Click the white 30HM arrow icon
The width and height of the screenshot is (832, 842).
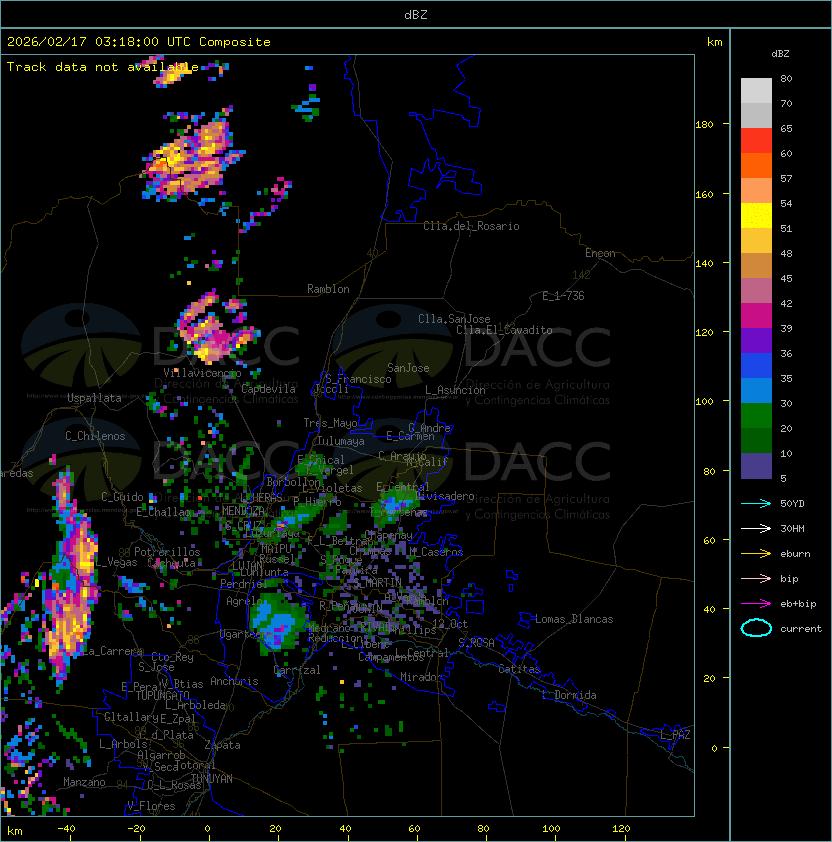tap(756, 528)
